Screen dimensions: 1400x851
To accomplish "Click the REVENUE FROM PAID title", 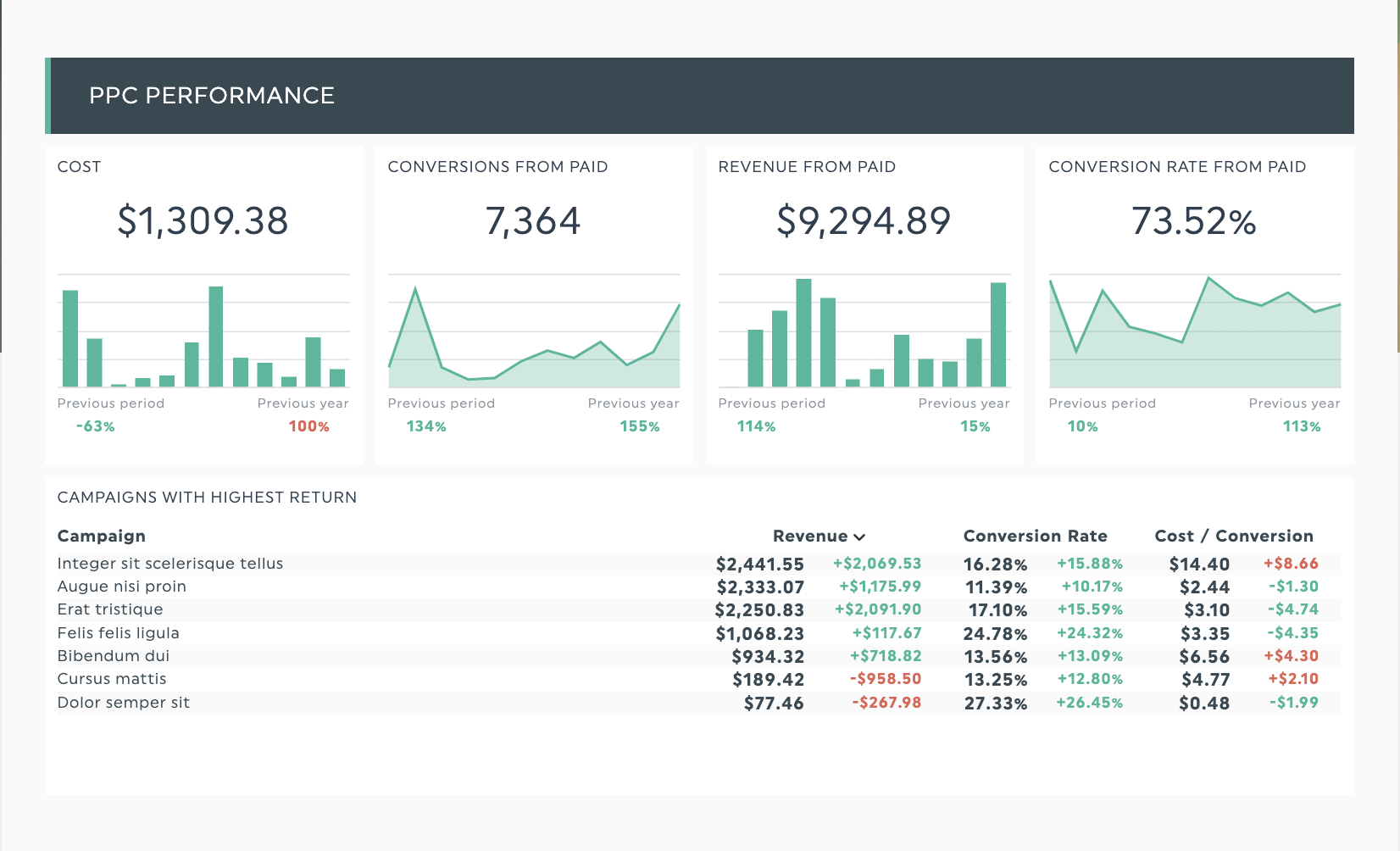I will coord(807,167).
